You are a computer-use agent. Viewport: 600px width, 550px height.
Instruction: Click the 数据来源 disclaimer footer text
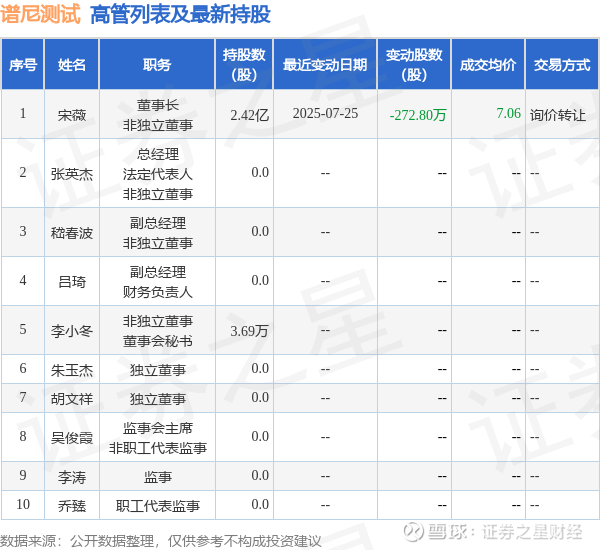[161, 542]
